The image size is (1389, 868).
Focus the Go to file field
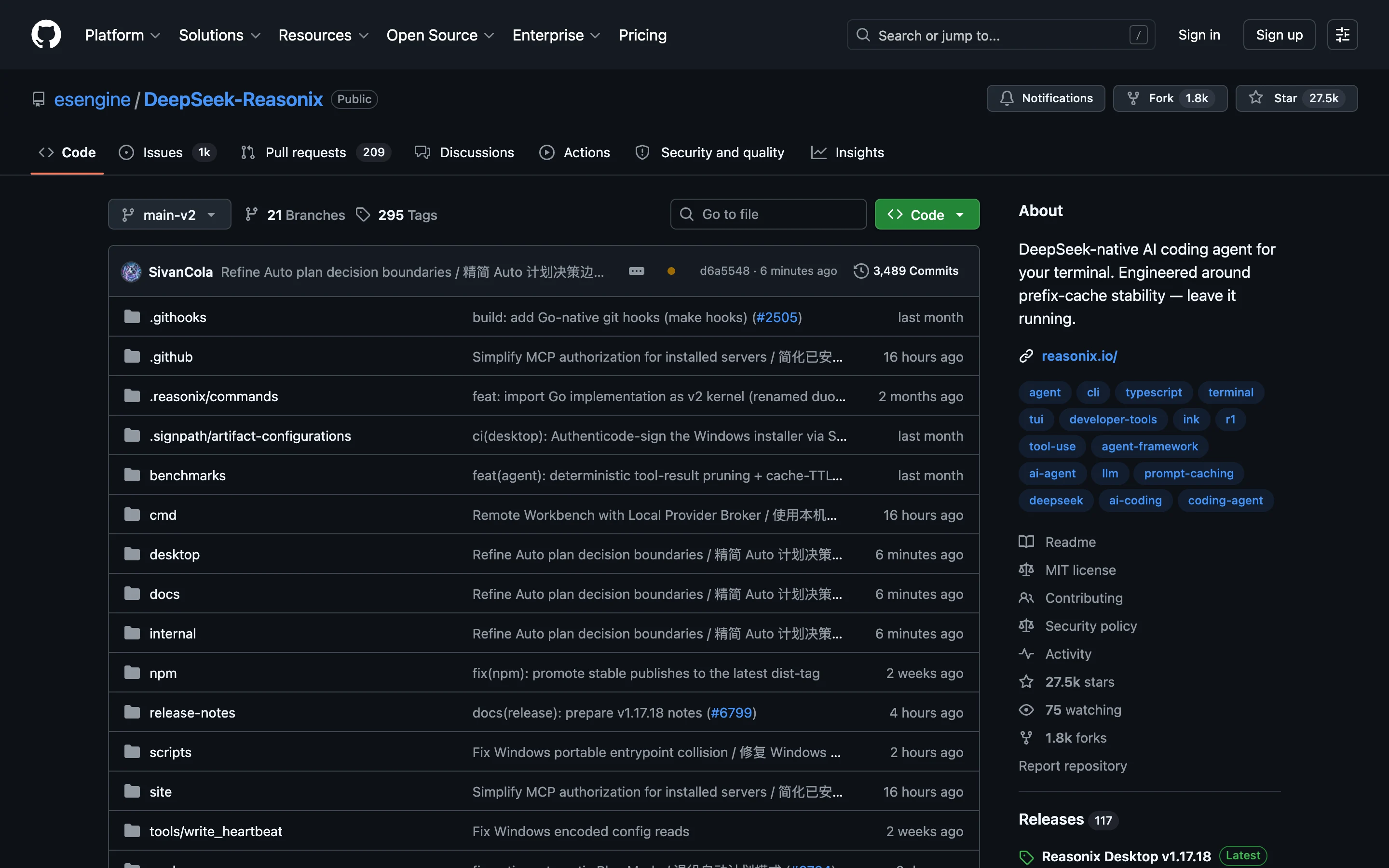click(769, 214)
